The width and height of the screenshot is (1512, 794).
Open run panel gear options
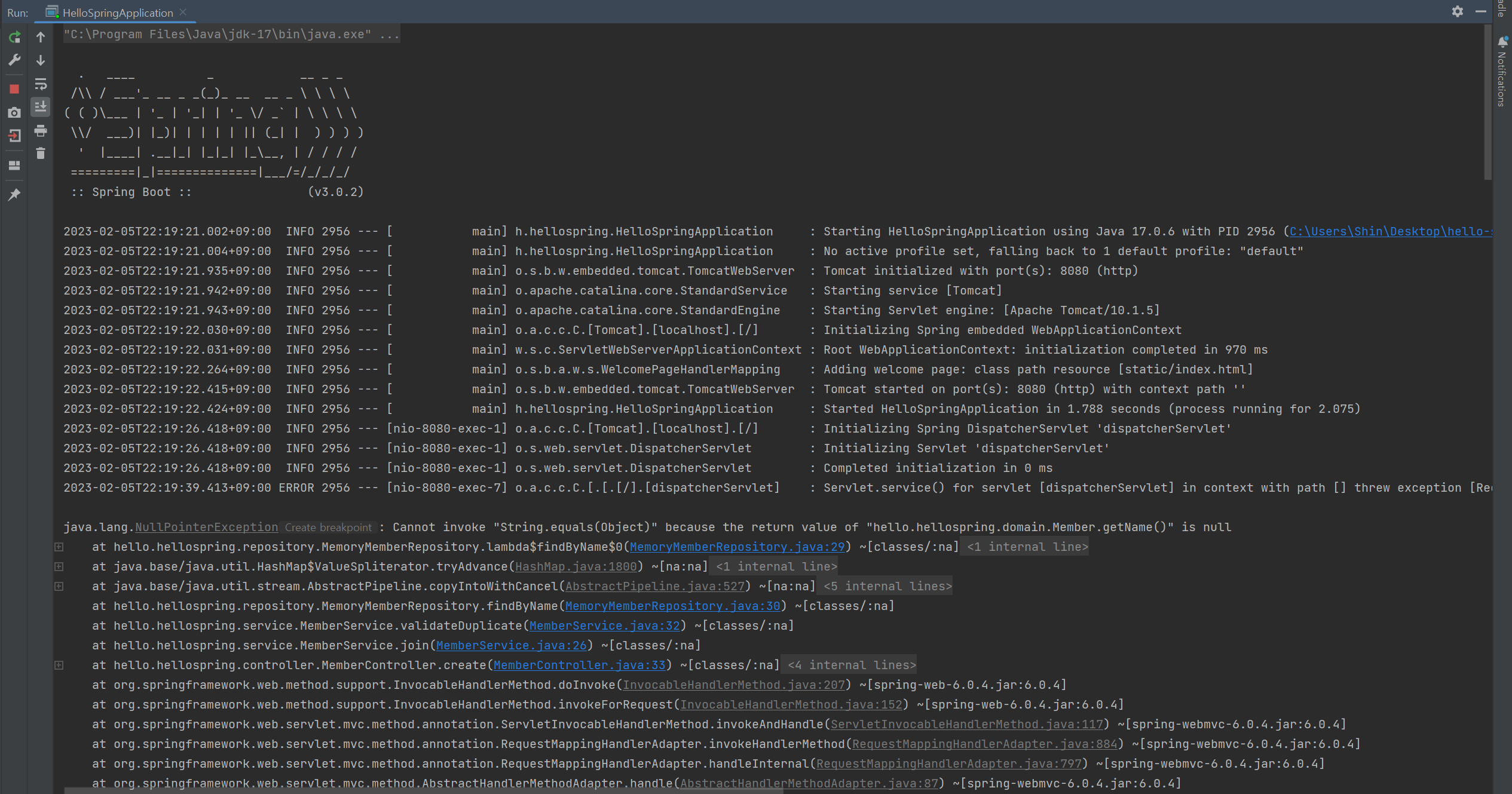[1458, 11]
